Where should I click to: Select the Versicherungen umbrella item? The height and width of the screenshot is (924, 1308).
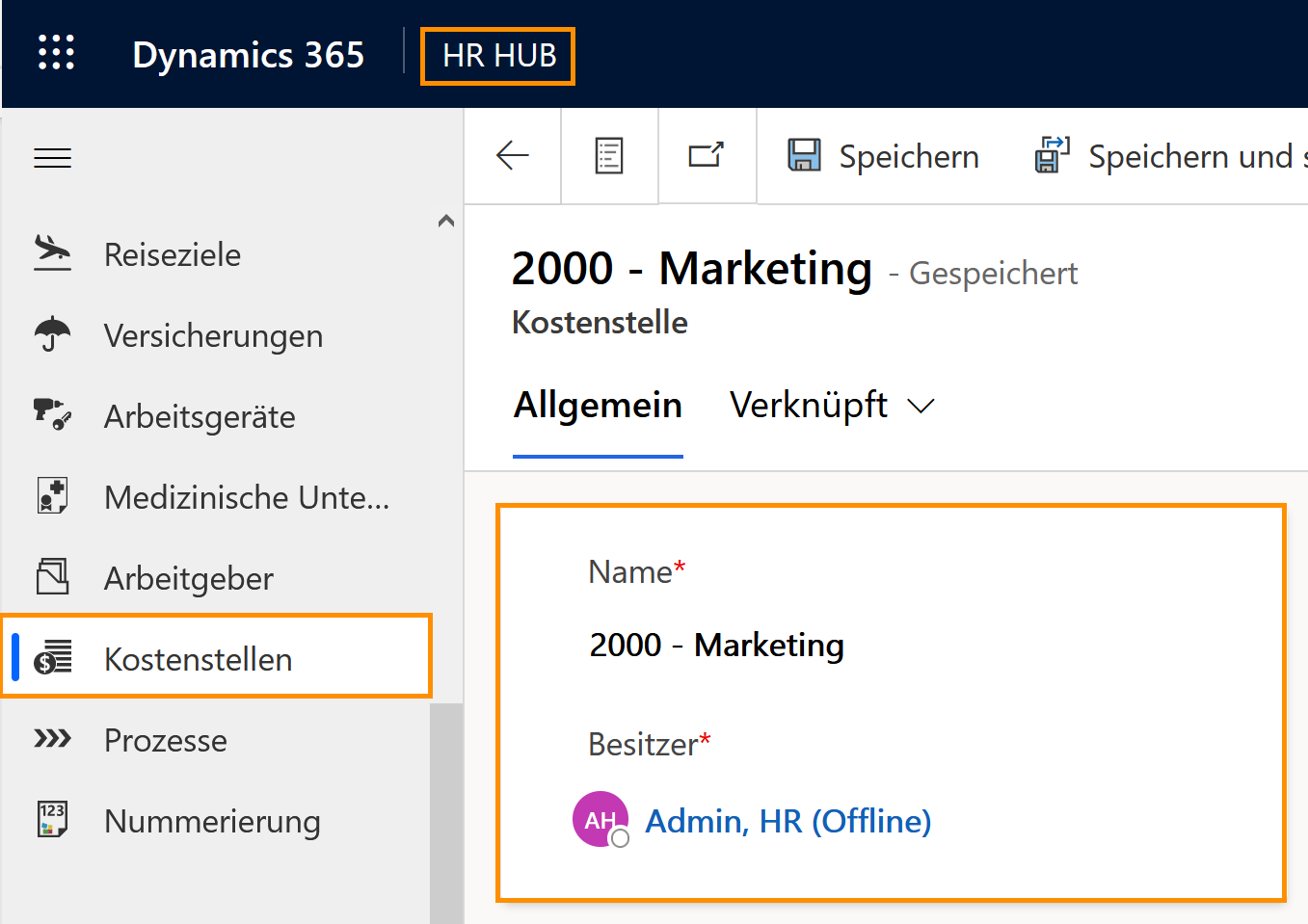(x=213, y=336)
